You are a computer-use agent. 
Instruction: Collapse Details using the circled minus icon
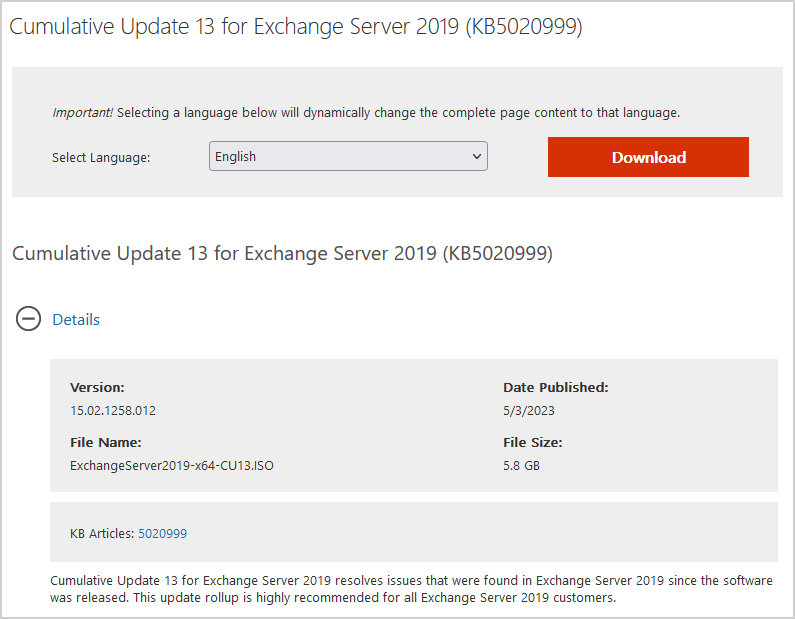pos(29,320)
